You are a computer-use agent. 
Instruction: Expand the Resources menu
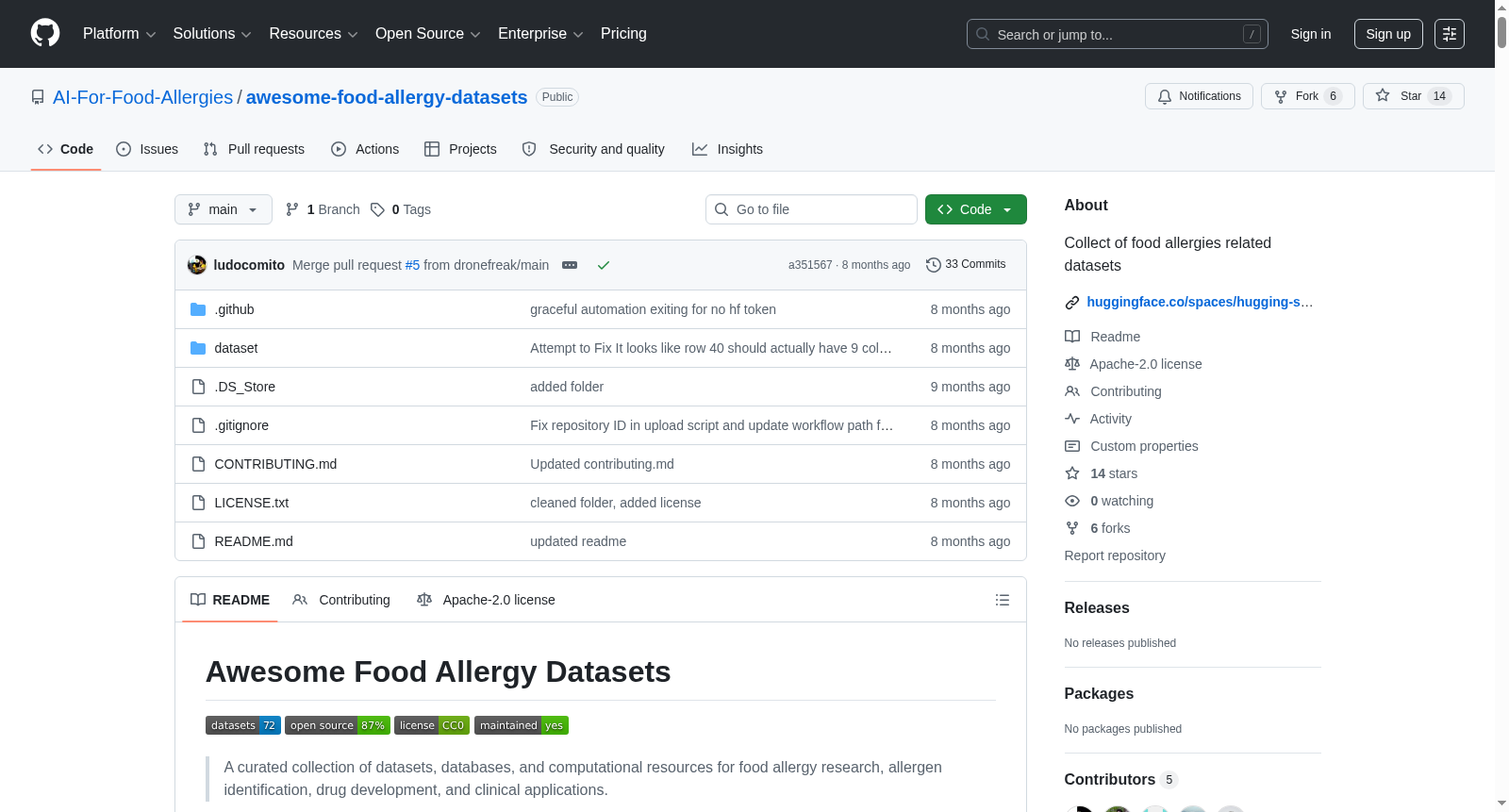point(313,34)
